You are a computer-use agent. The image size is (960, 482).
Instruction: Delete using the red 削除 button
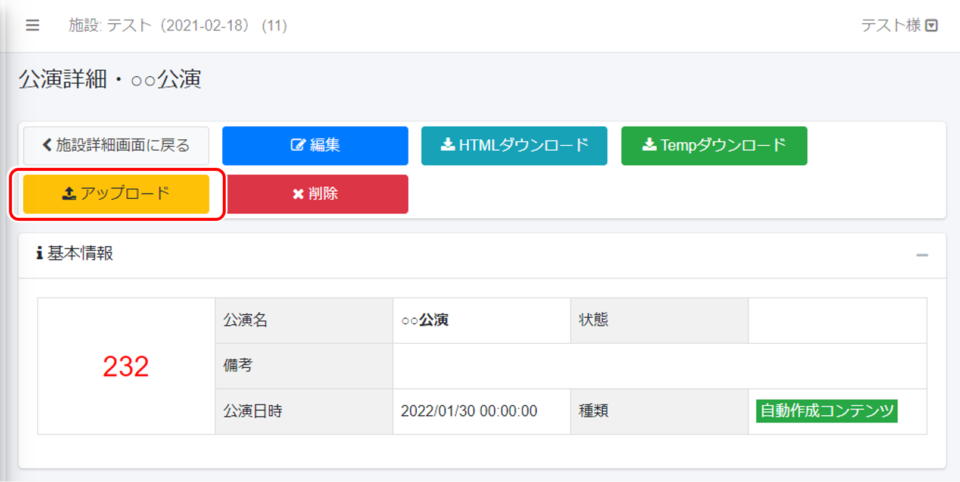(317, 194)
